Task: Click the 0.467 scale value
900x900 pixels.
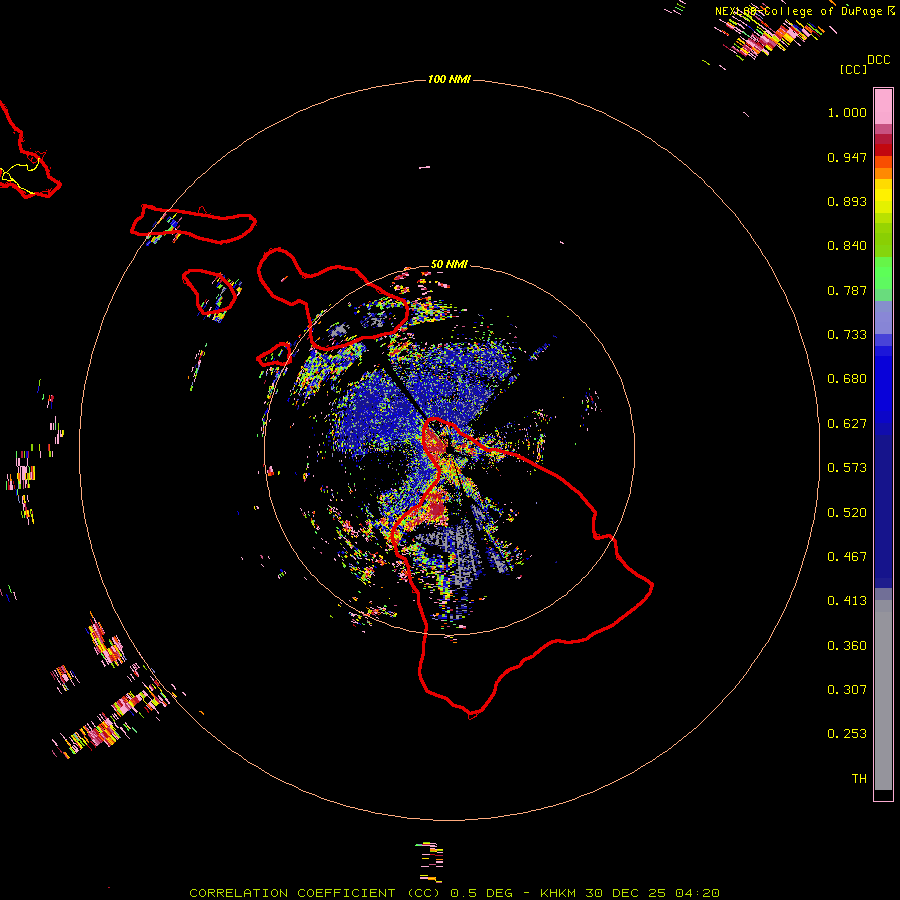Action: [847, 557]
